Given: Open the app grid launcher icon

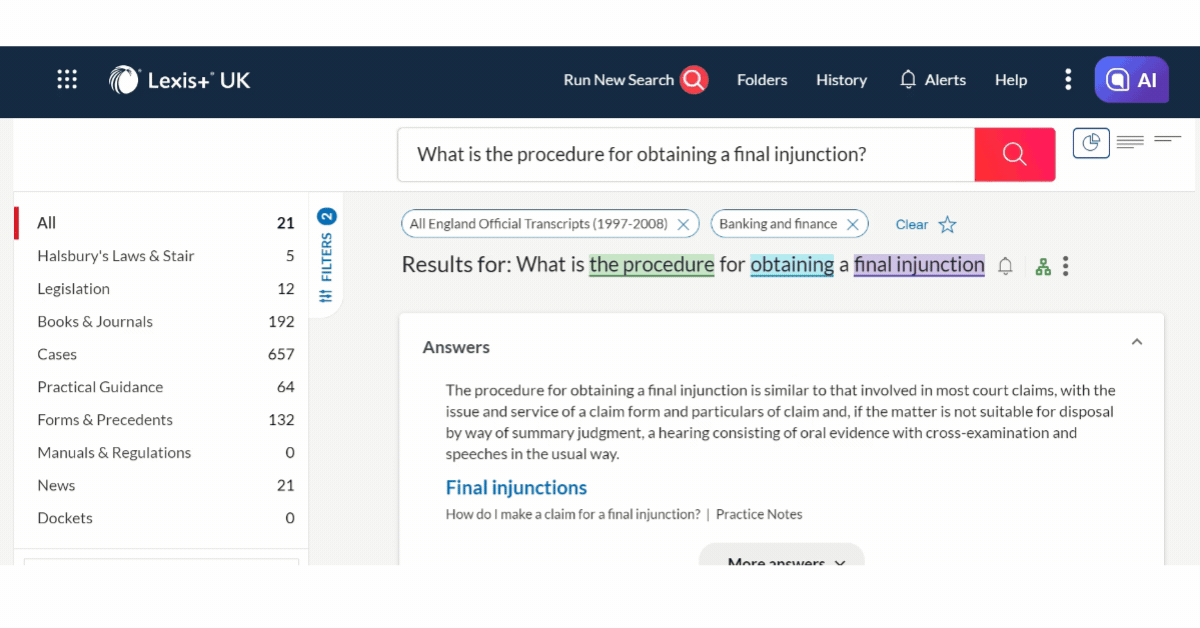Looking at the screenshot, I should click(x=67, y=80).
